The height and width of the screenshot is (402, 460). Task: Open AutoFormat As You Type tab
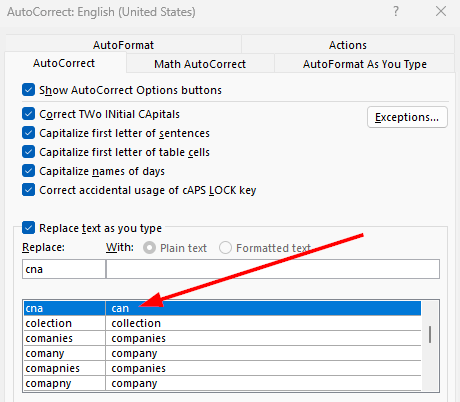coord(365,64)
